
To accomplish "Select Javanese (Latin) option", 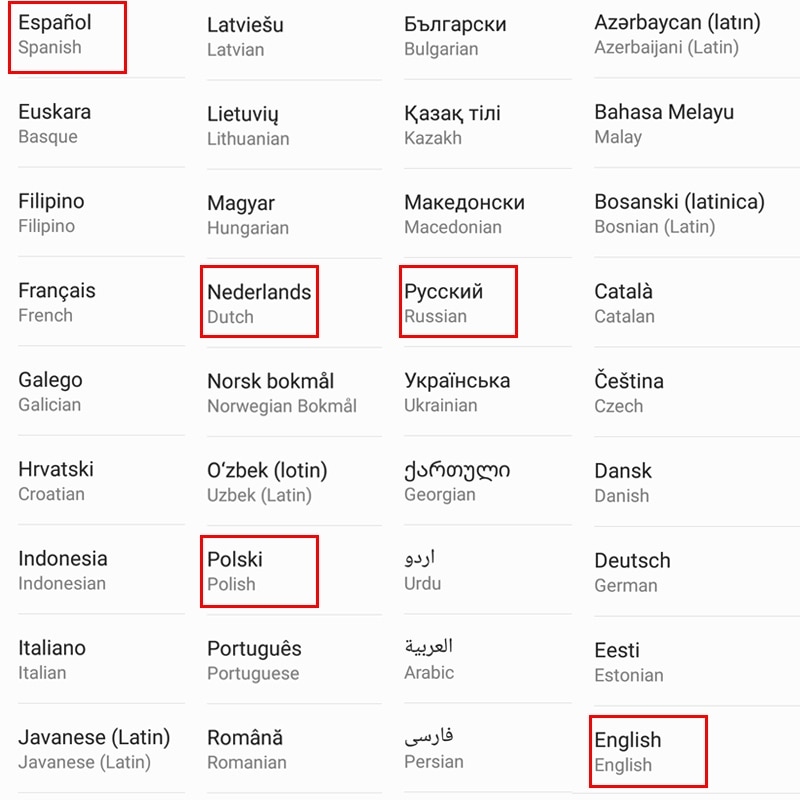I will [x=101, y=748].
